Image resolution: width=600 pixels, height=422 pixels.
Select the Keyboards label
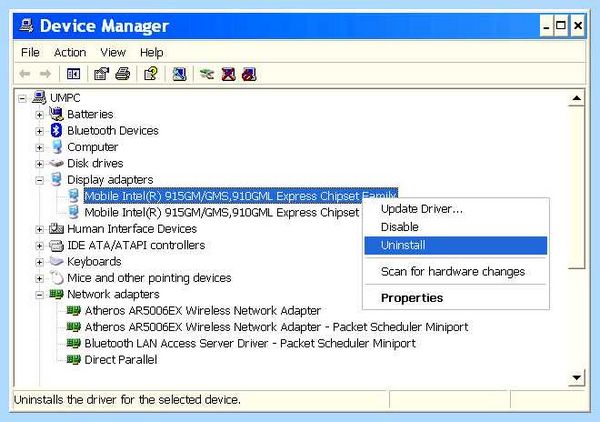click(94, 261)
